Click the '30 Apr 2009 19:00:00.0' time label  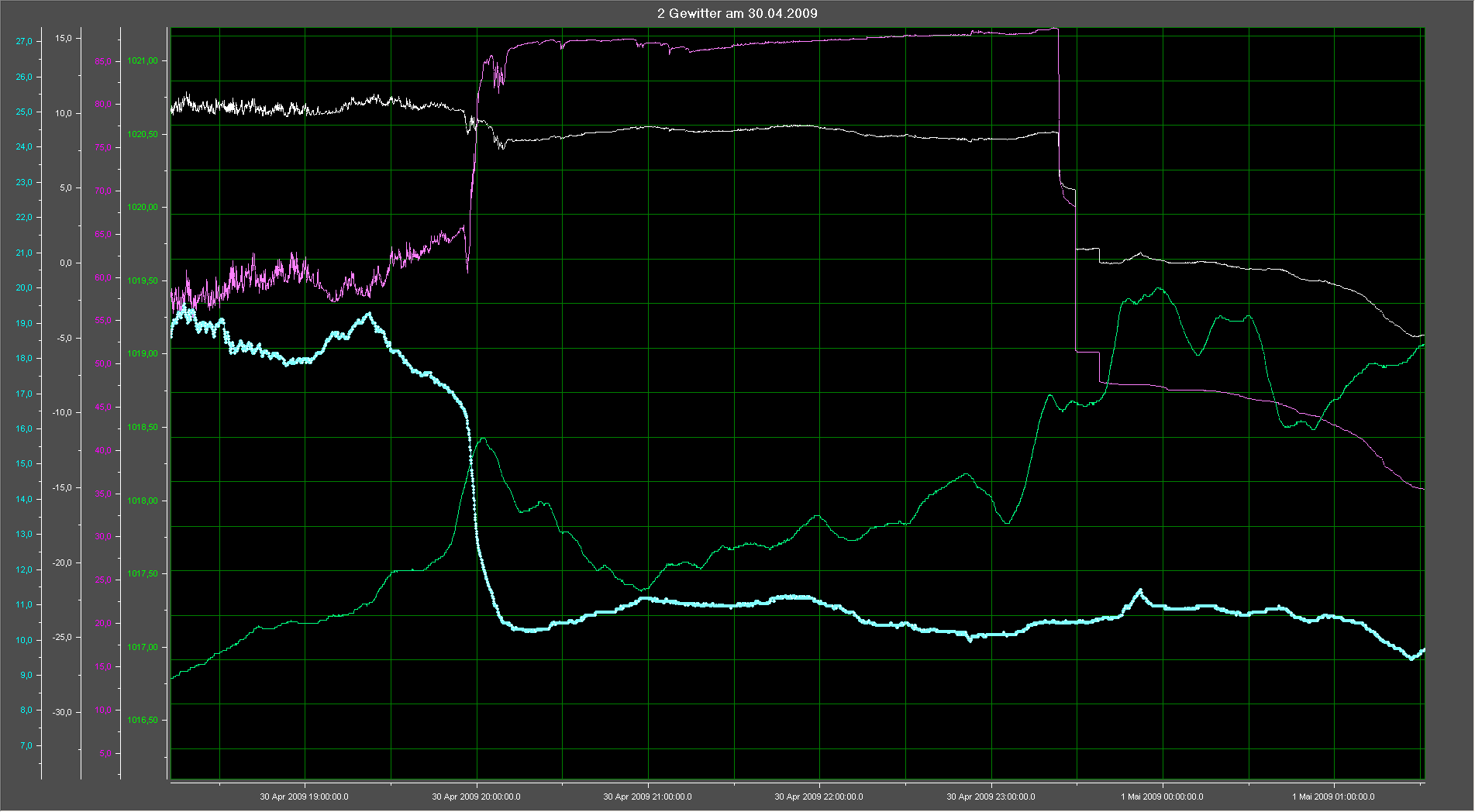click(x=304, y=797)
